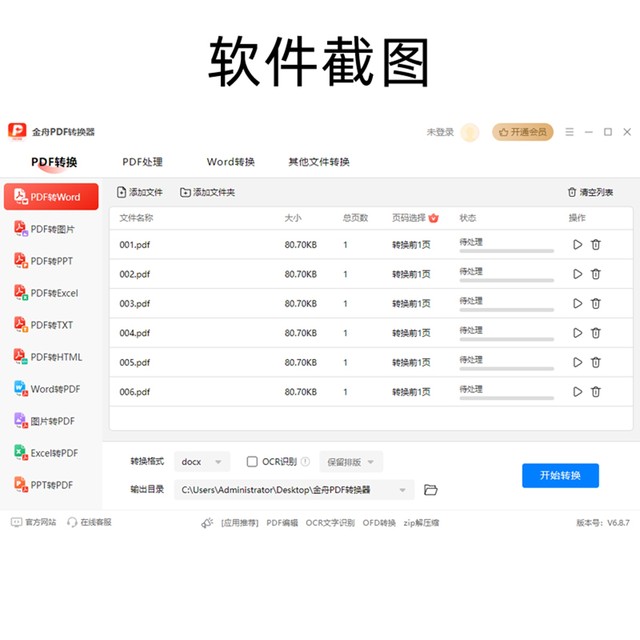This screenshot has width=640, height=640.
Task: Remove 004.pdf from file list
Action: click(x=596, y=333)
